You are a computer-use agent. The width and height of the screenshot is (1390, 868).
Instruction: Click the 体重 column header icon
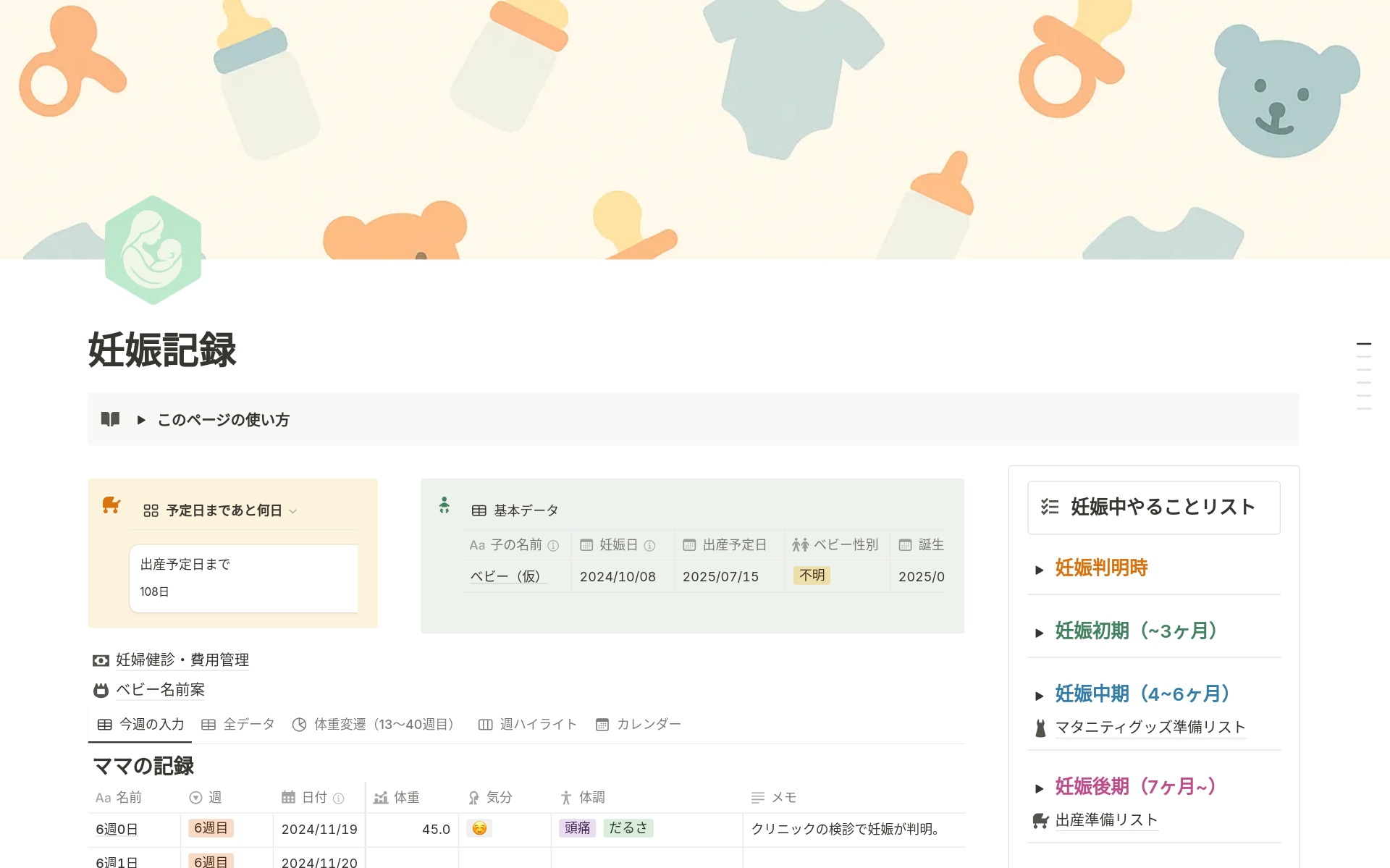pyautogui.click(x=381, y=798)
